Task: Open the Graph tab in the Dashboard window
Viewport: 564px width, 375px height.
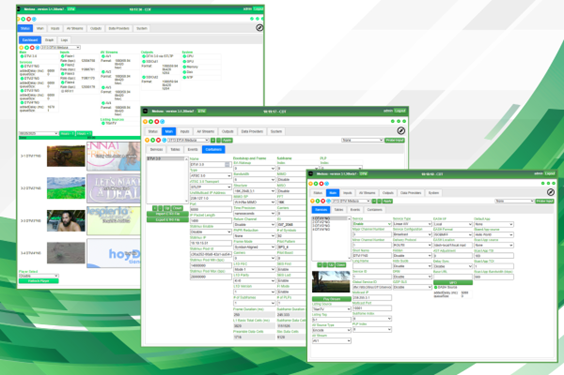Action: [49, 40]
